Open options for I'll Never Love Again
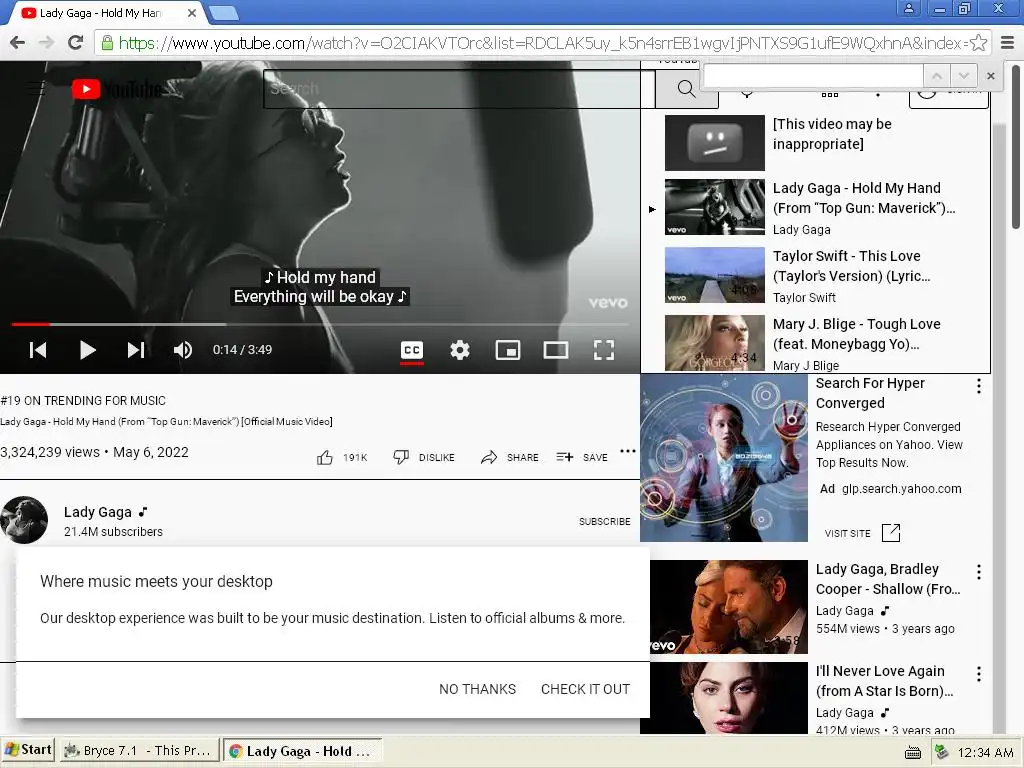Image resolution: width=1024 pixels, height=768 pixels. click(x=978, y=674)
